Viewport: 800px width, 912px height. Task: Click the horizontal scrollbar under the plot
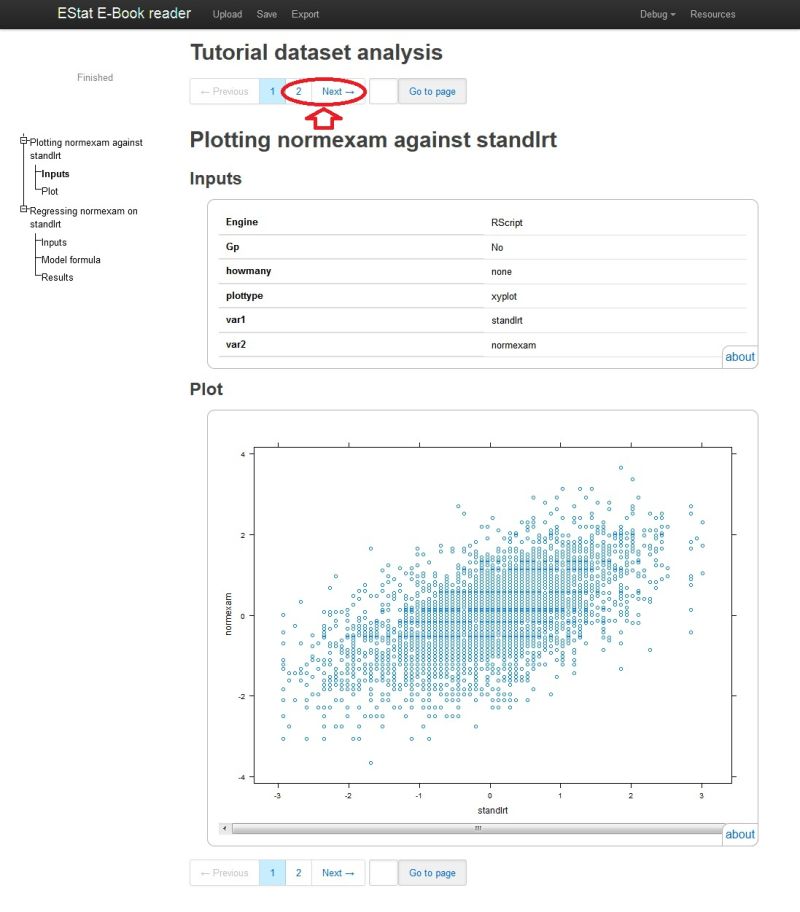[477, 828]
